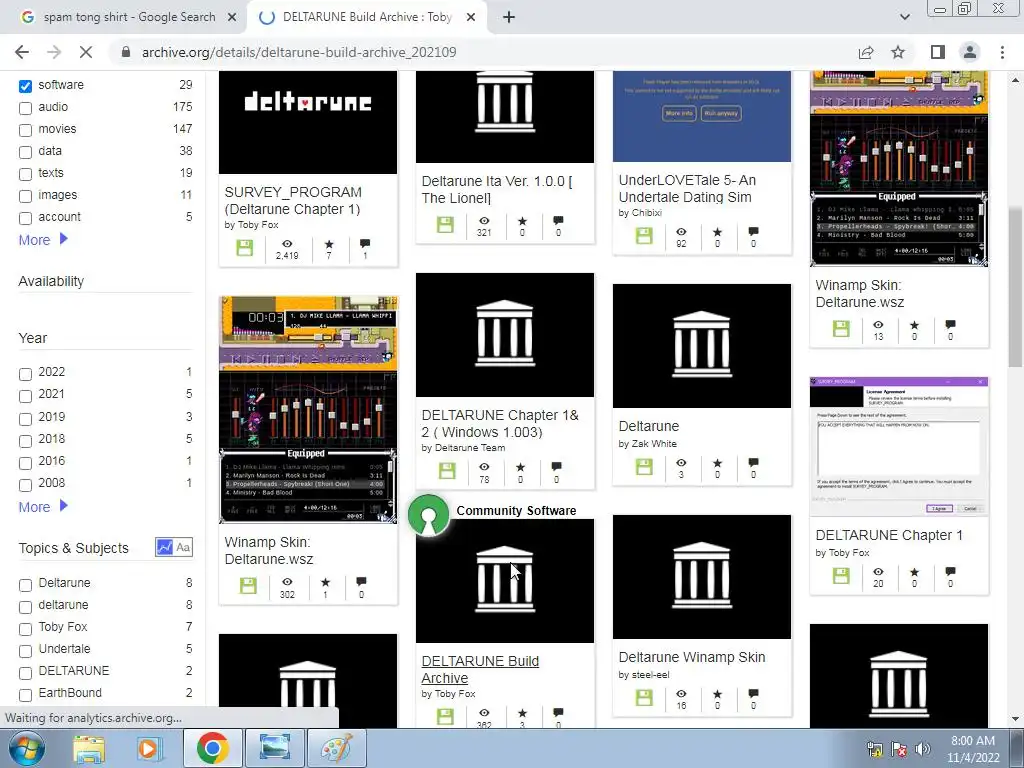Click views eye icon on SURVEY_PROGRAM card
The image size is (1024, 768).
coord(287,244)
